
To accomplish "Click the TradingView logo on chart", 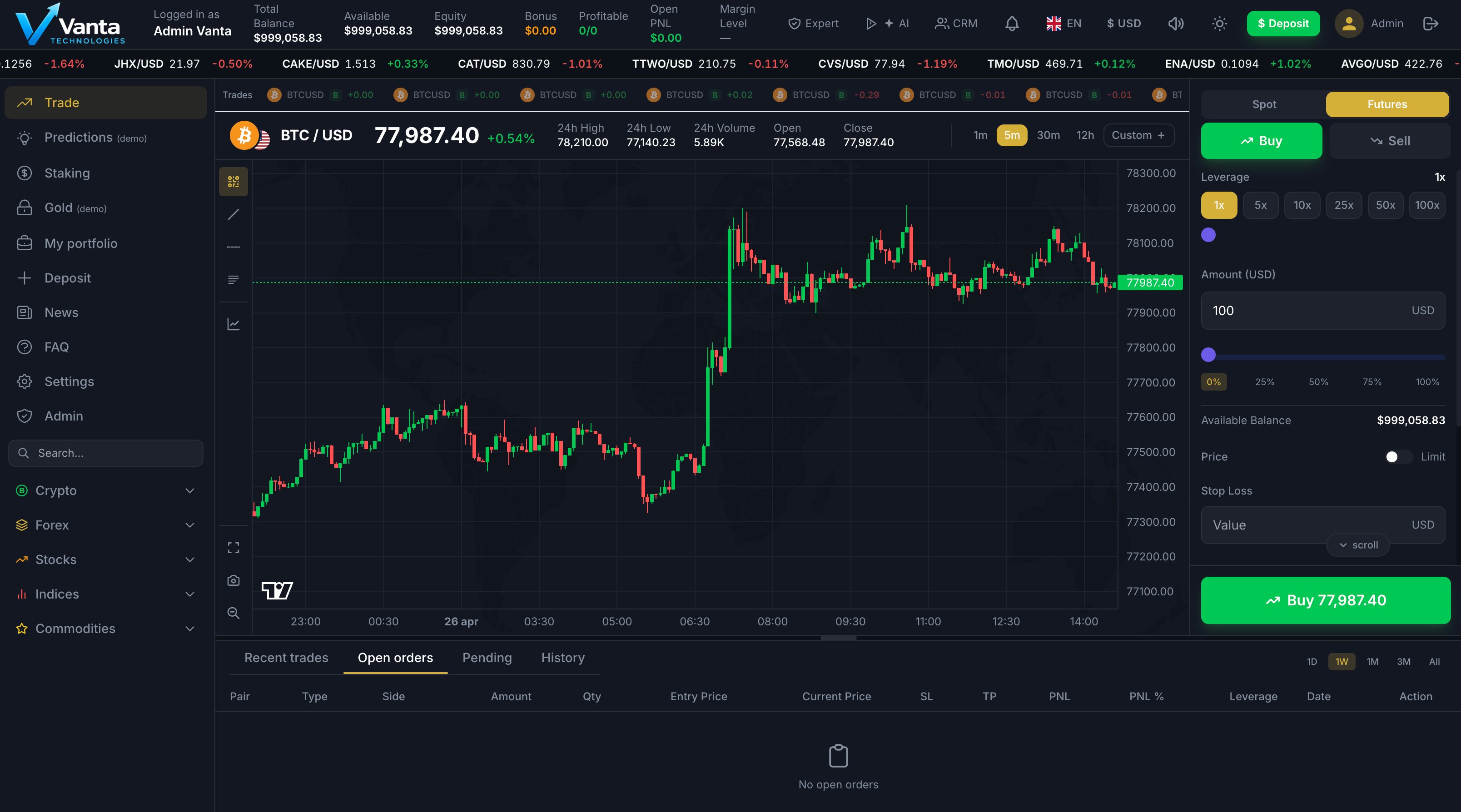I will pos(277,590).
